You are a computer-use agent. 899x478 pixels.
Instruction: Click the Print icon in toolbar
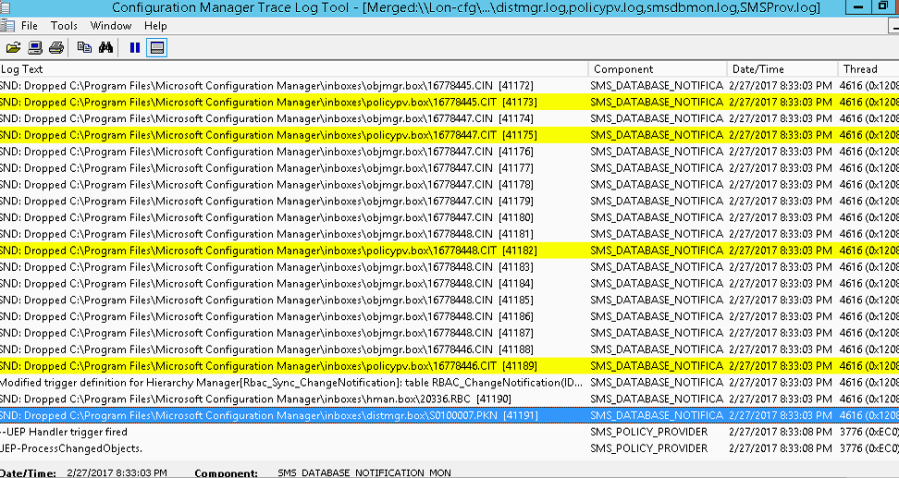pos(56,47)
